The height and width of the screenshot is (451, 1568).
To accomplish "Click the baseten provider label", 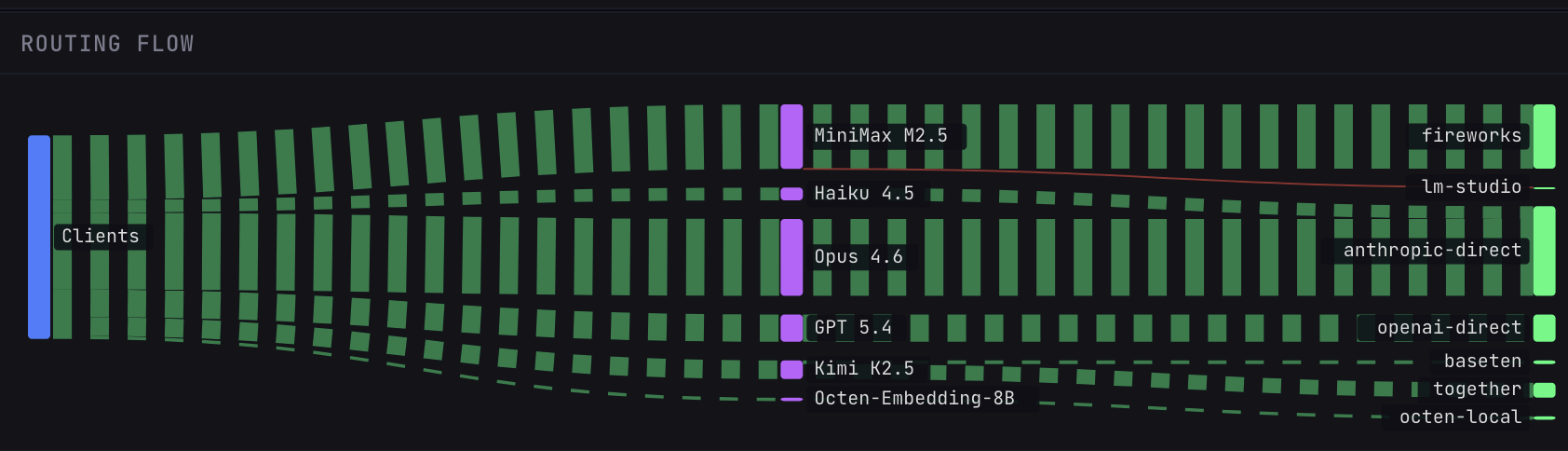I will (1482, 362).
